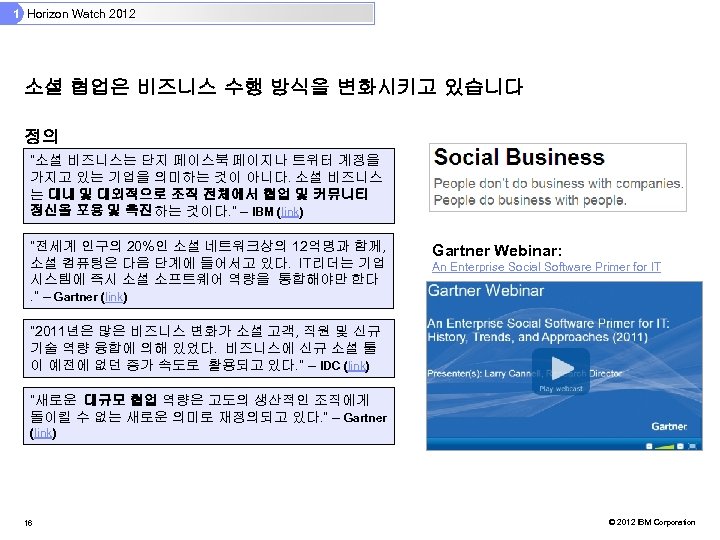Click the page number 16
720x540 pixels.
click(x=28, y=523)
